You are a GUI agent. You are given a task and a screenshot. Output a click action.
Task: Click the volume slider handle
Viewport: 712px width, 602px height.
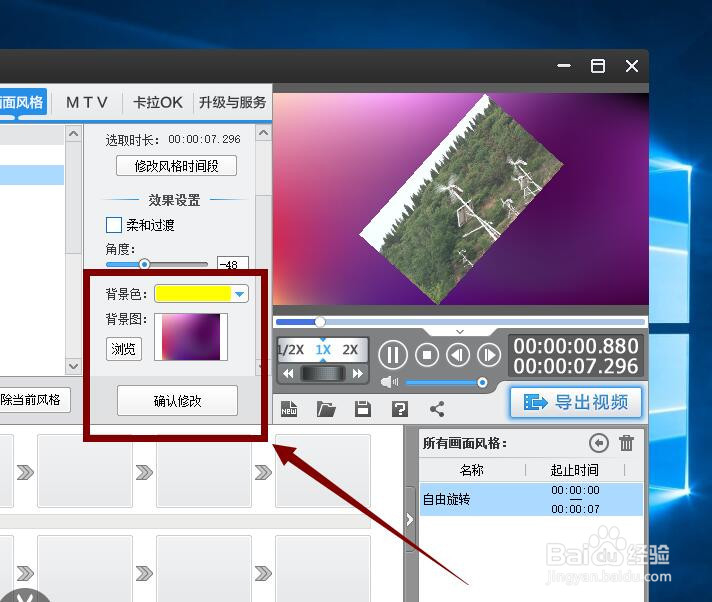[482, 383]
